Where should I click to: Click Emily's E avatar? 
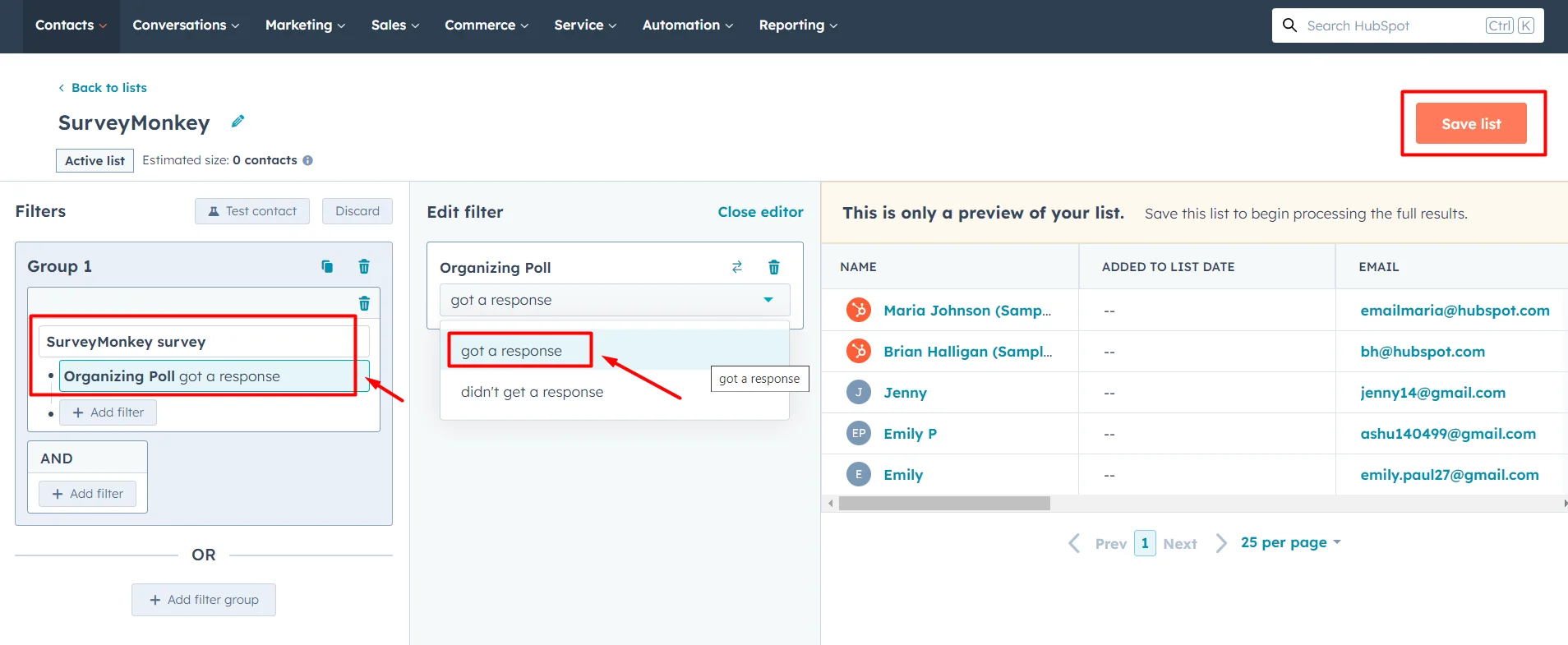859,474
